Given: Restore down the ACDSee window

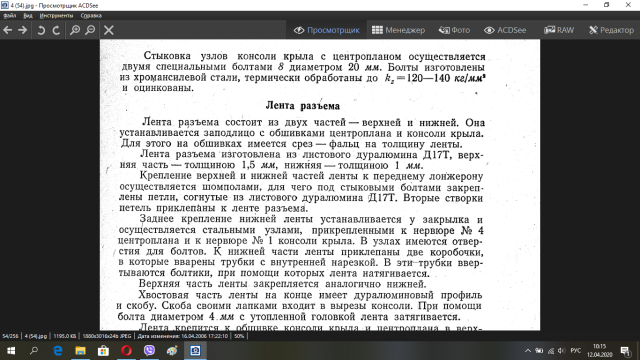Looking at the screenshot, I should tap(607, 5).
